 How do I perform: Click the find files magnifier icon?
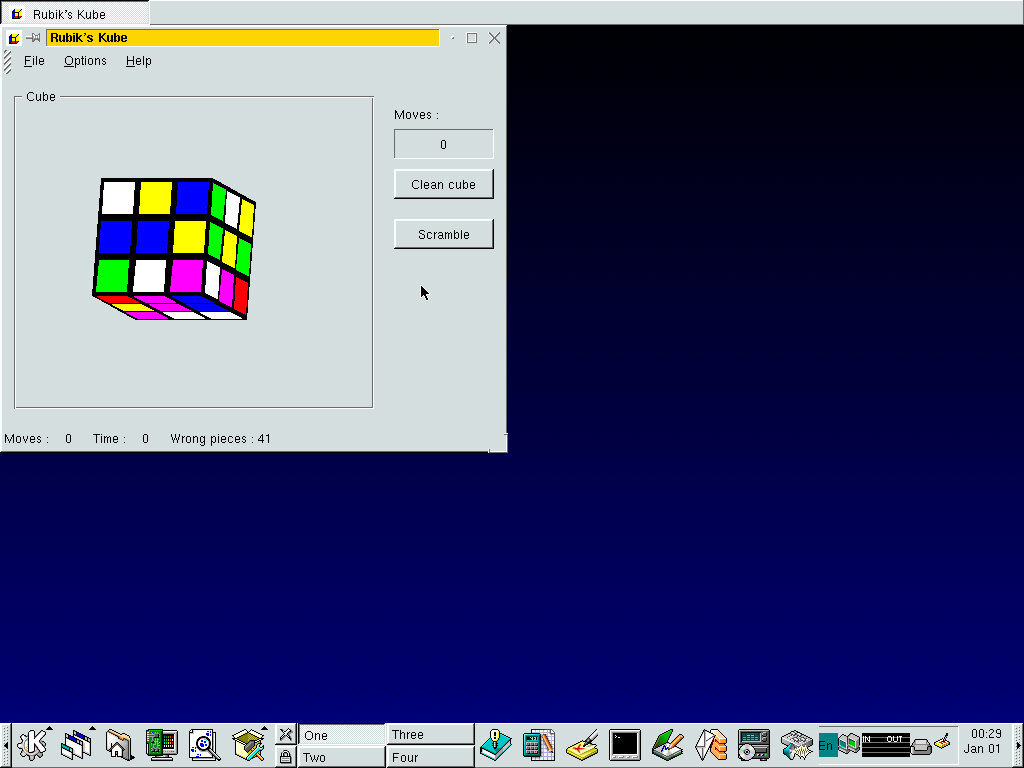click(204, 745)
